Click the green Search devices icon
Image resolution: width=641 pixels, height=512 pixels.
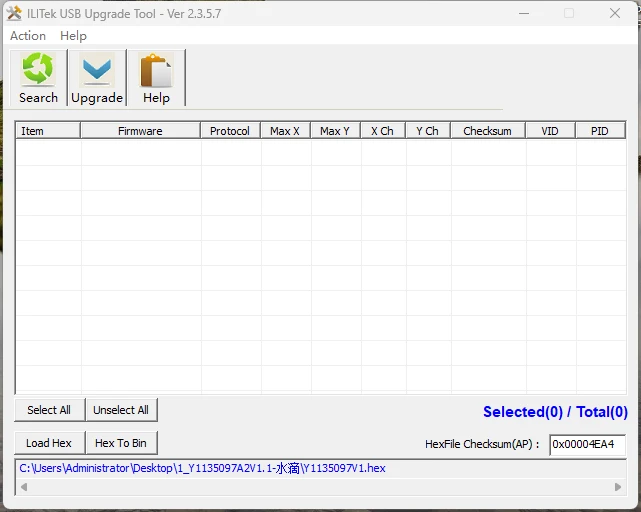tap(38, 69)
